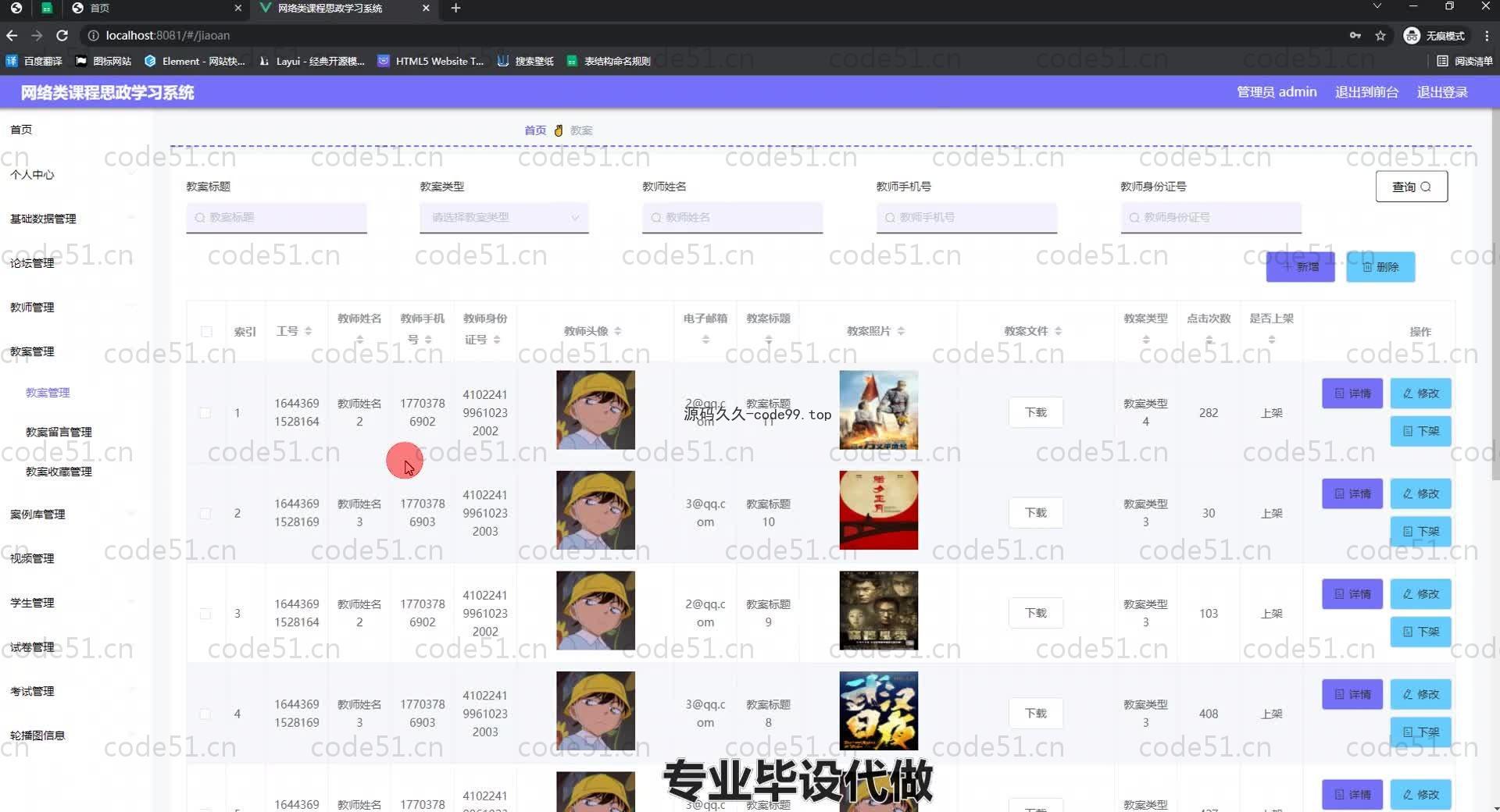Click the 新增 add button
This screenshot has height=812, width=1500.
coord(1300,267)
